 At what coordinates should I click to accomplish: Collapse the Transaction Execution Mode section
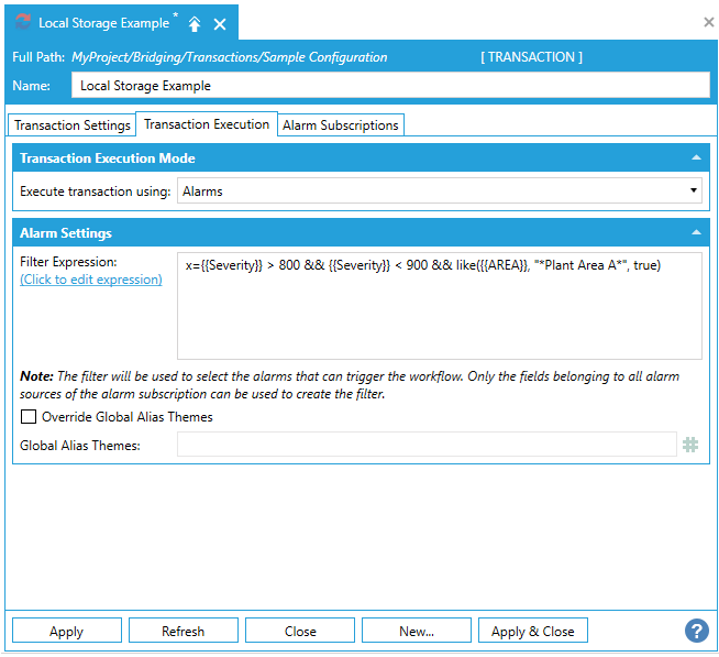pyautogui.click(x=695, y=158)
